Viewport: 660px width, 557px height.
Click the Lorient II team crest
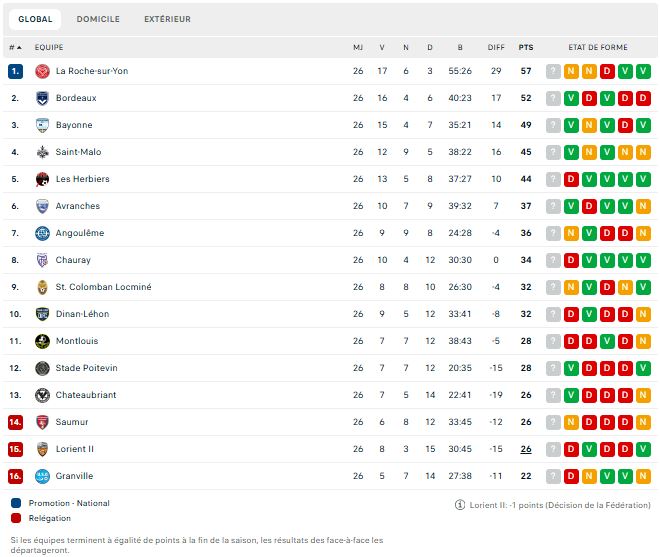pos(43,449)
